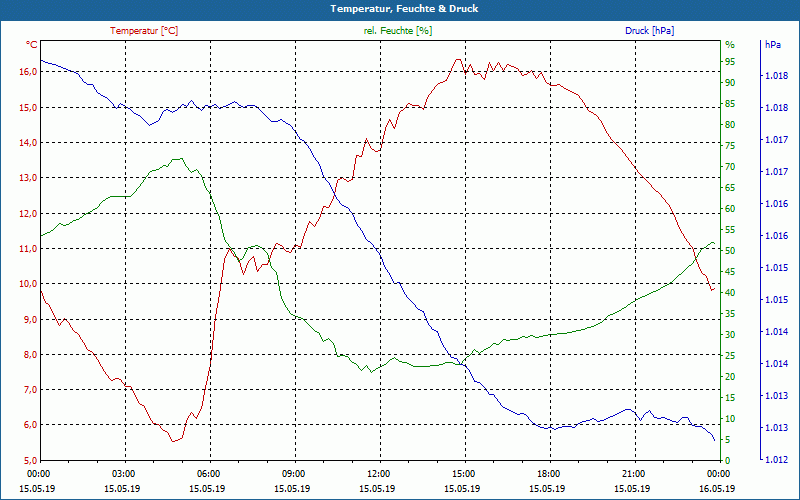Click the '45' humidity axis value

pyautogui.click(x=730, y=272)
